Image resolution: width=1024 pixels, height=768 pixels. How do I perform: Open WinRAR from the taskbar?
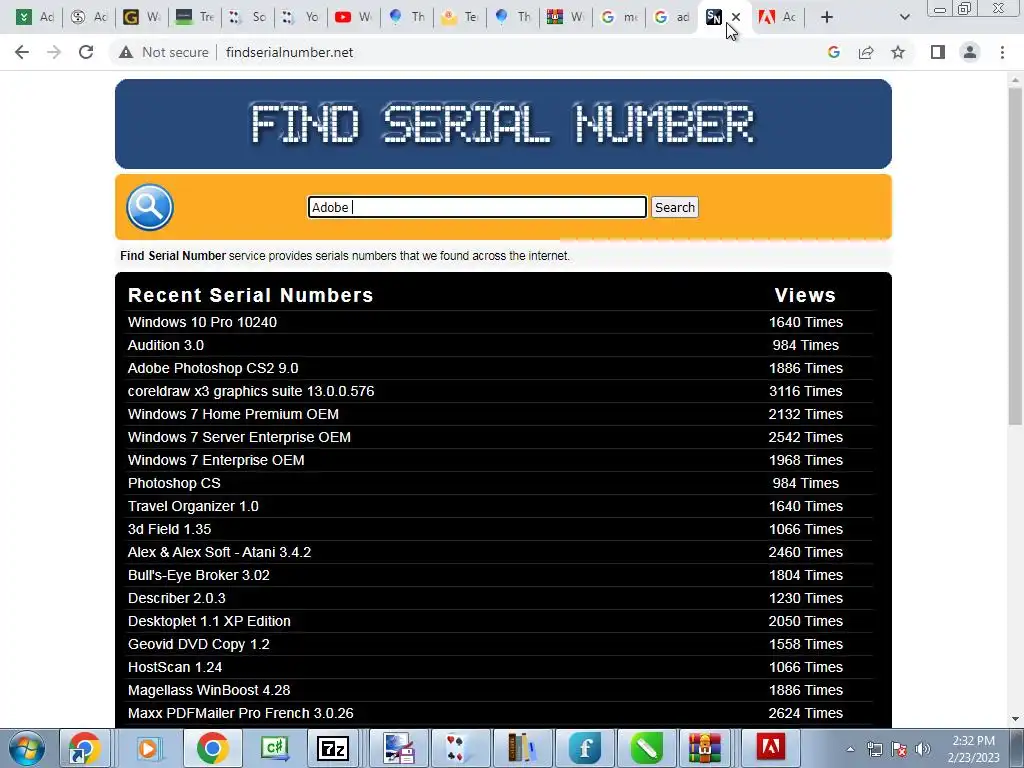tap(705, 748)
